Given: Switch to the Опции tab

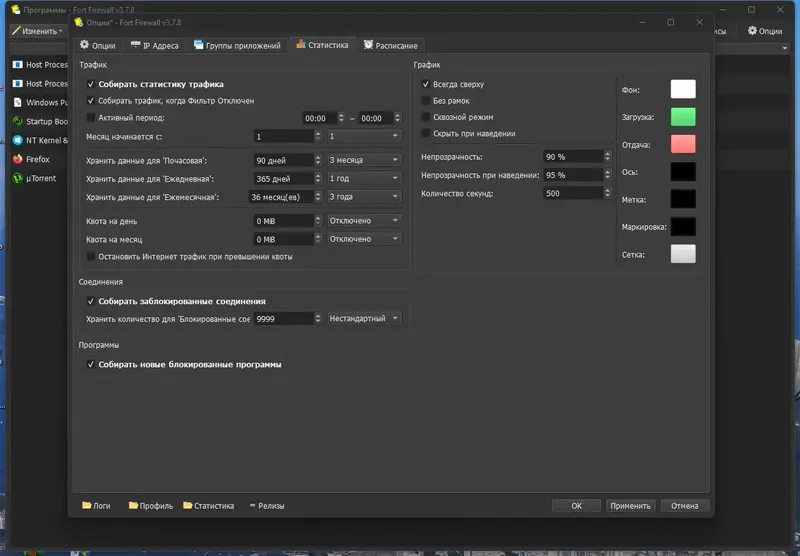Looking at the screenshot, I should 97,45.
